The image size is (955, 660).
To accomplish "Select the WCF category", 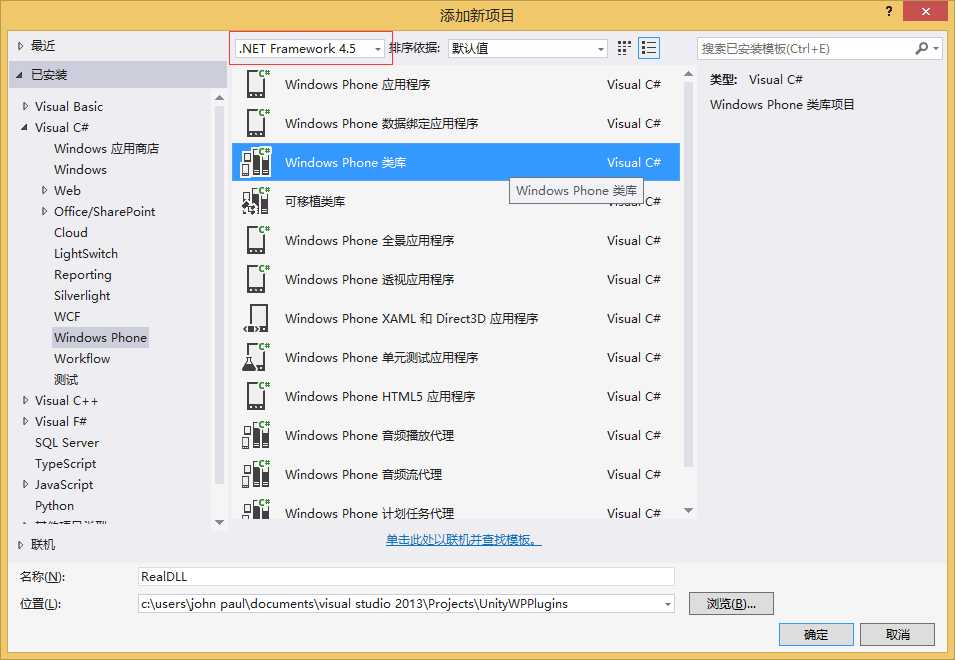I will click(x=67, y=317).
